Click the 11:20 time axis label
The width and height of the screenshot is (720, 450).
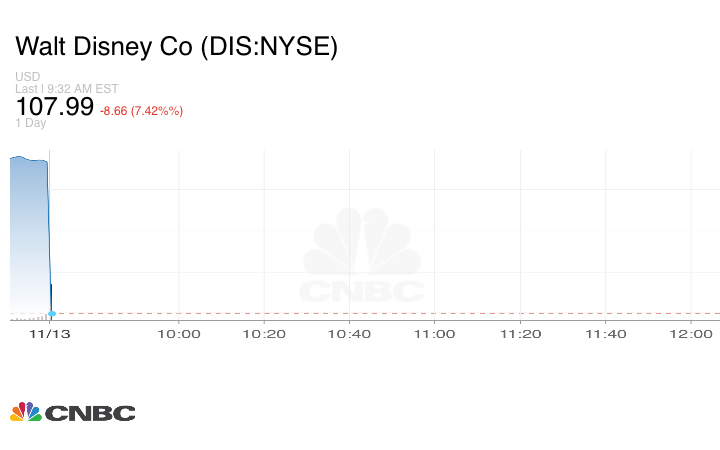[x=521, y=334]
